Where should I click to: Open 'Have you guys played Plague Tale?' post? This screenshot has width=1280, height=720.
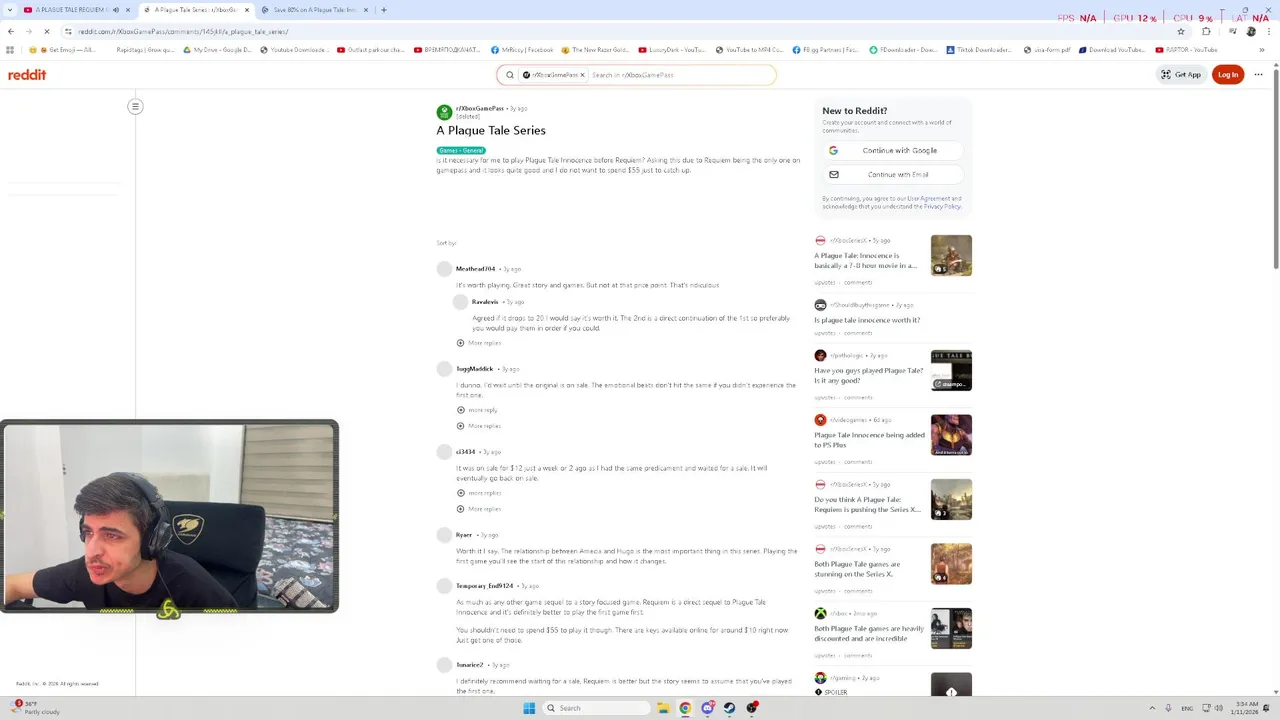pos(868,375)
